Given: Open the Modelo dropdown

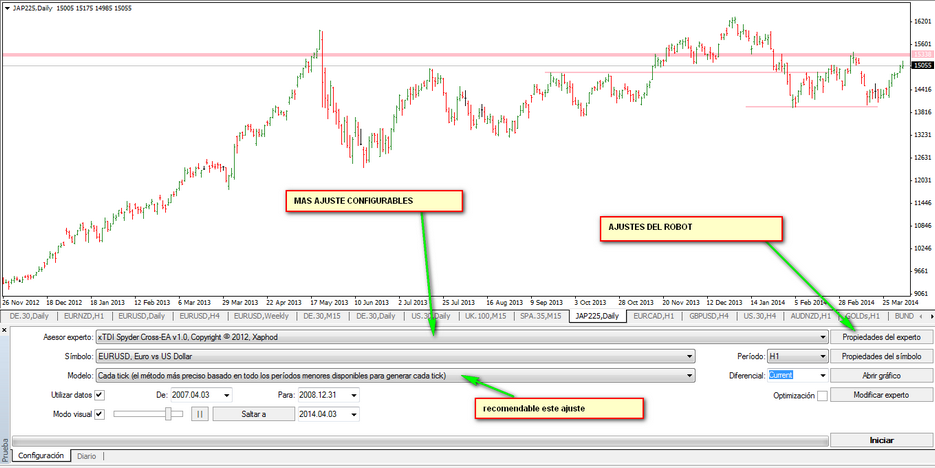Looking at the screenshot, I should [x=690, y=376].
